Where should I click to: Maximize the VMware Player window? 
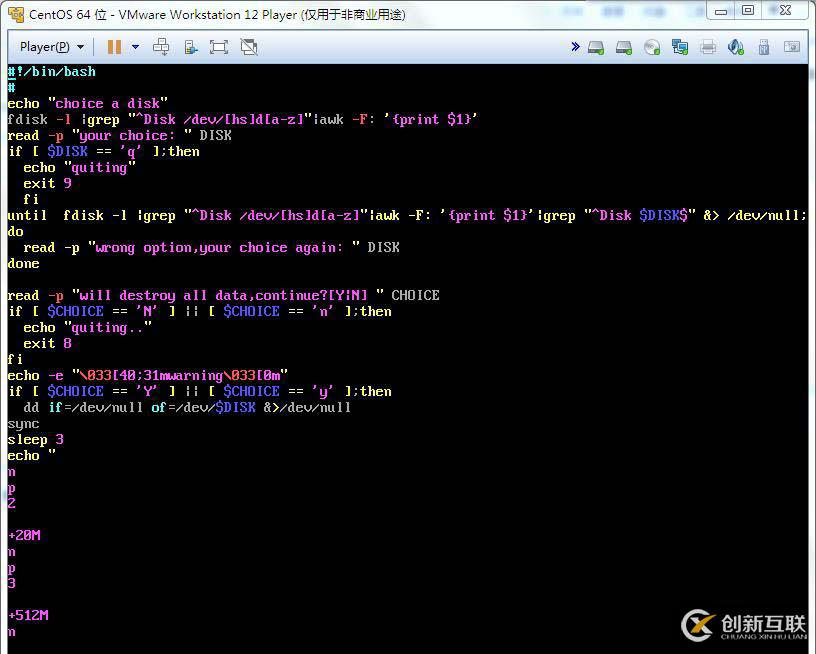(748, 11)
